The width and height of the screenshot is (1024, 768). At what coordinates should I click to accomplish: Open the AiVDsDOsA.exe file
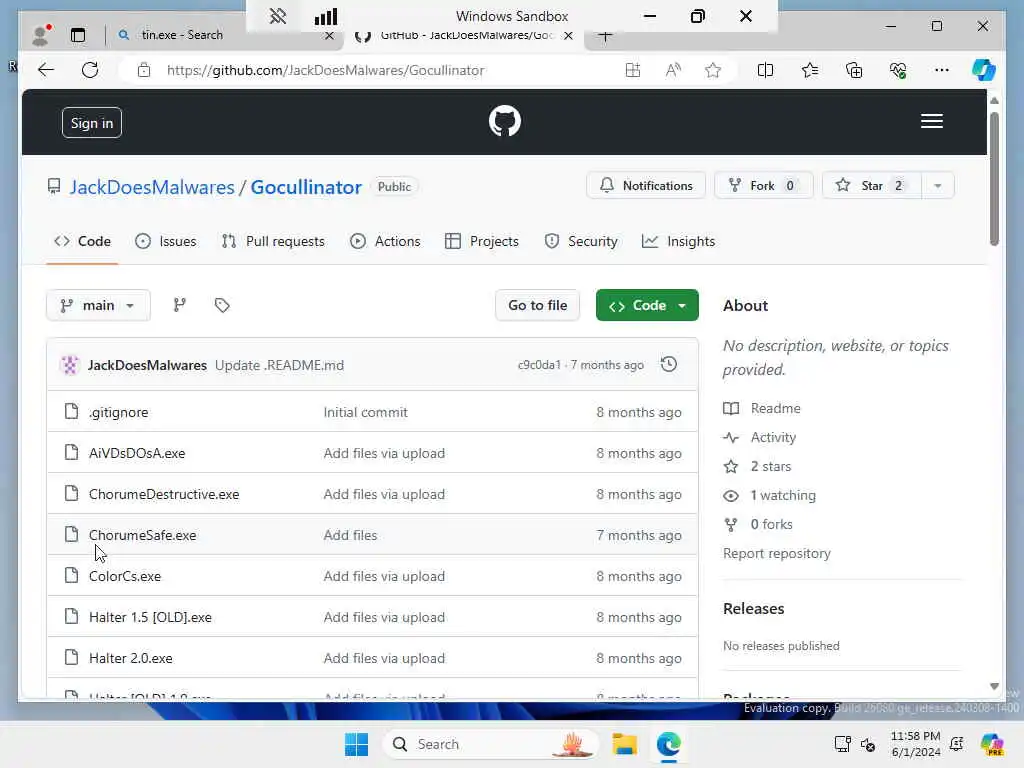click(x=137, y=453)
